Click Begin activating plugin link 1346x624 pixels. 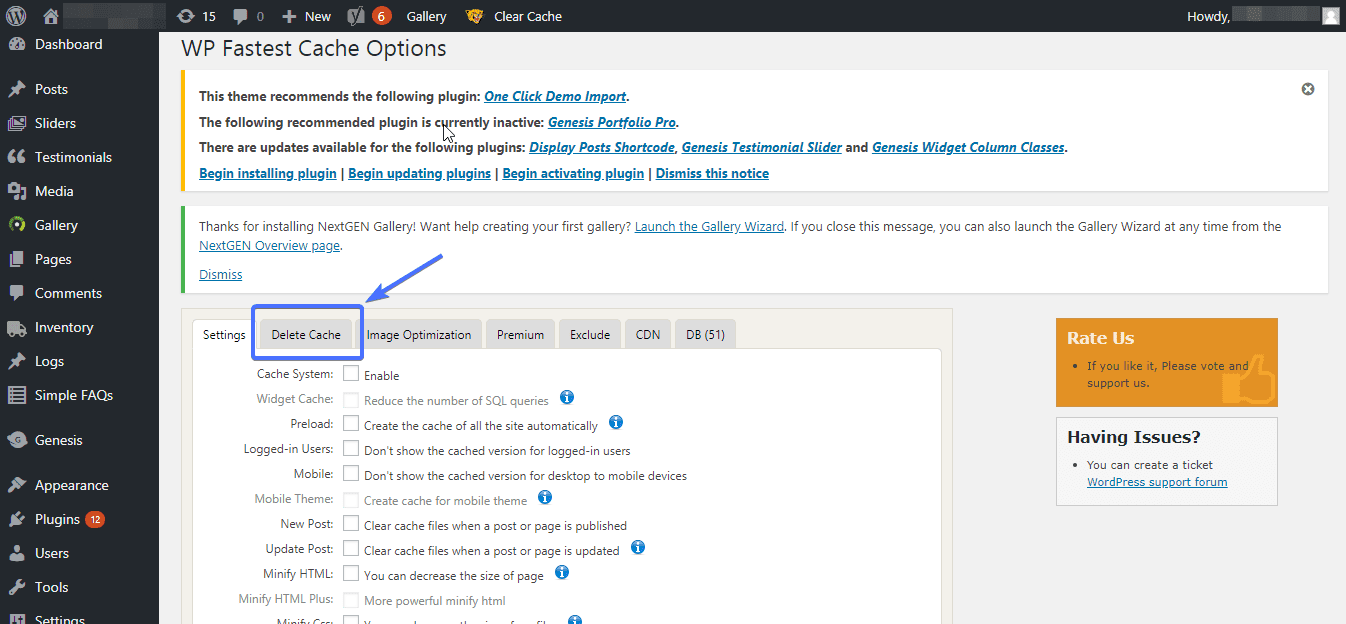[x=573, y=173]
